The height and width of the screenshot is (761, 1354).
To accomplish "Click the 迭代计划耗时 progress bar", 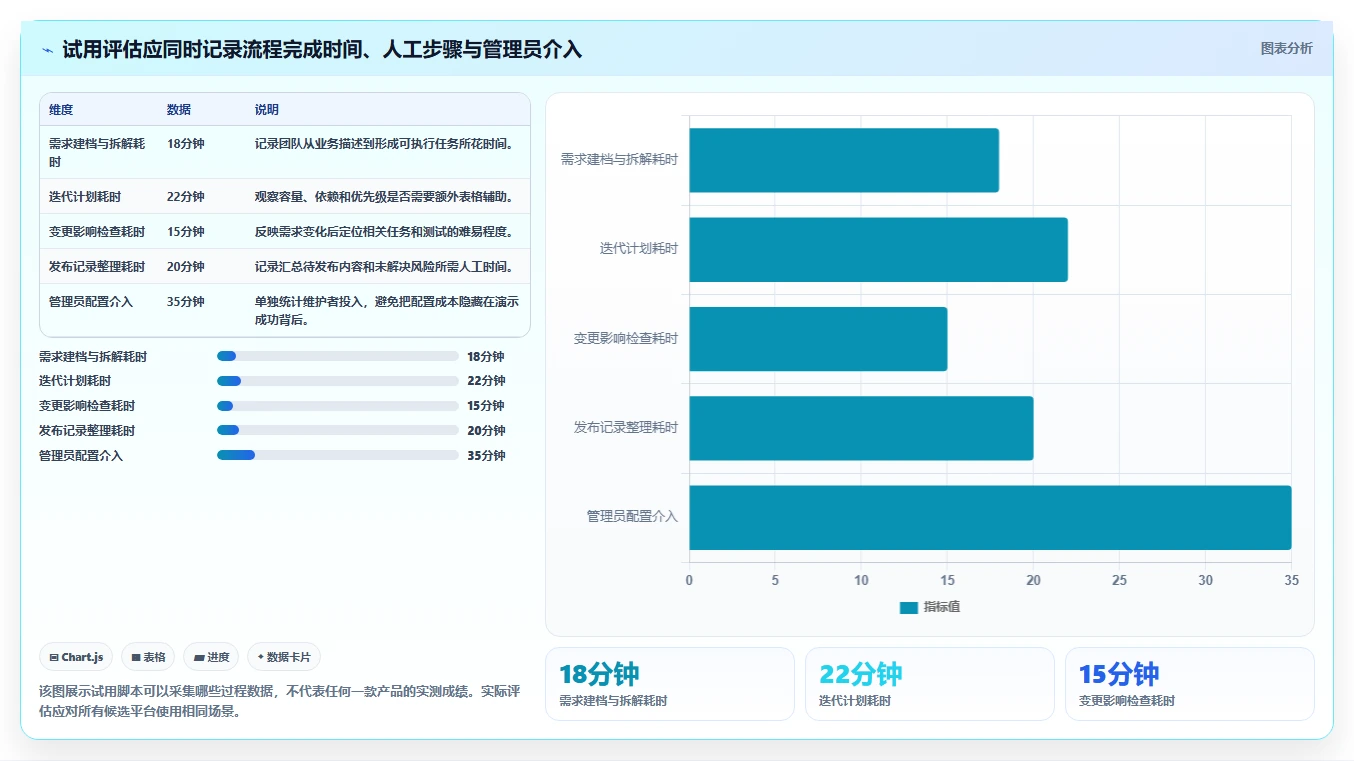I will (338, 381).
